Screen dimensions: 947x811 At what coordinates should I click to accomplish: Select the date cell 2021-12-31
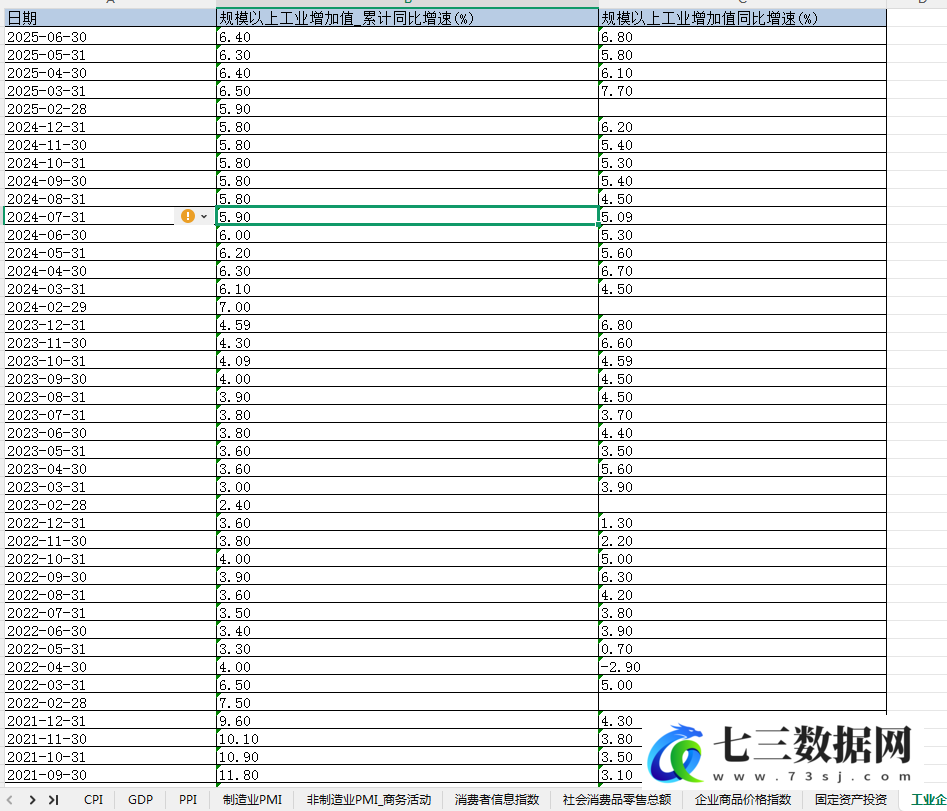111,721
